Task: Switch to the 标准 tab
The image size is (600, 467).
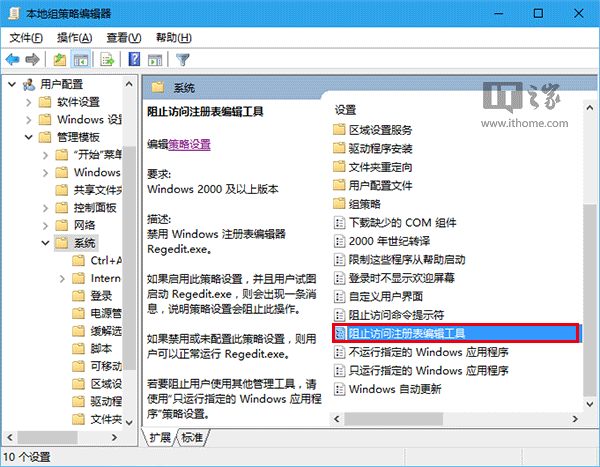Action: pyautogui.click(x=192, y=438)
